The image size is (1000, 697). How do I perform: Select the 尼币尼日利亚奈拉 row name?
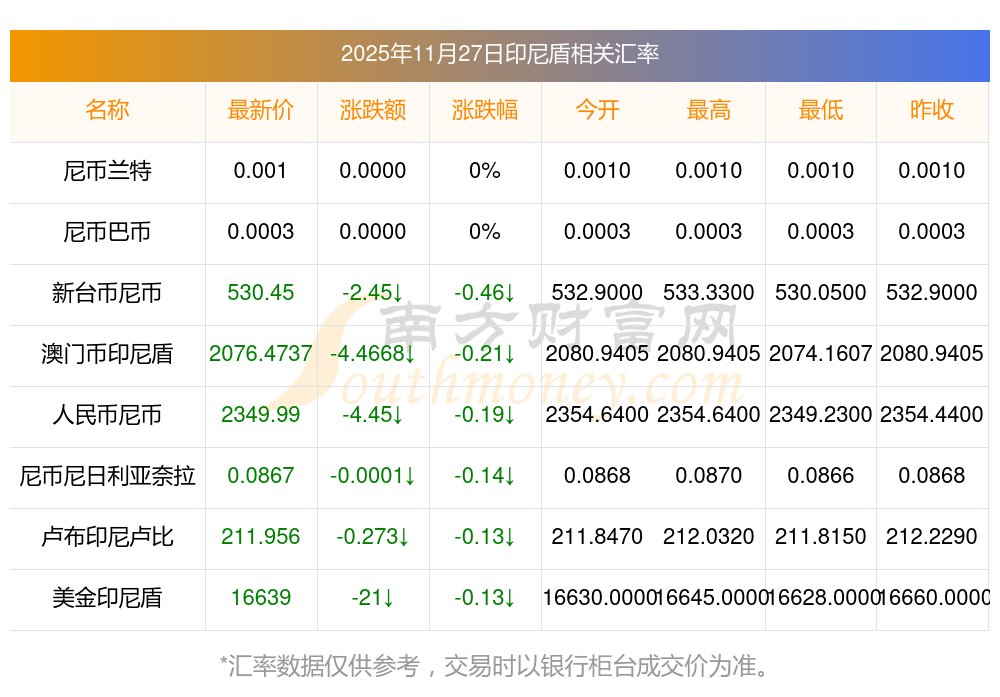click(107, 476)
